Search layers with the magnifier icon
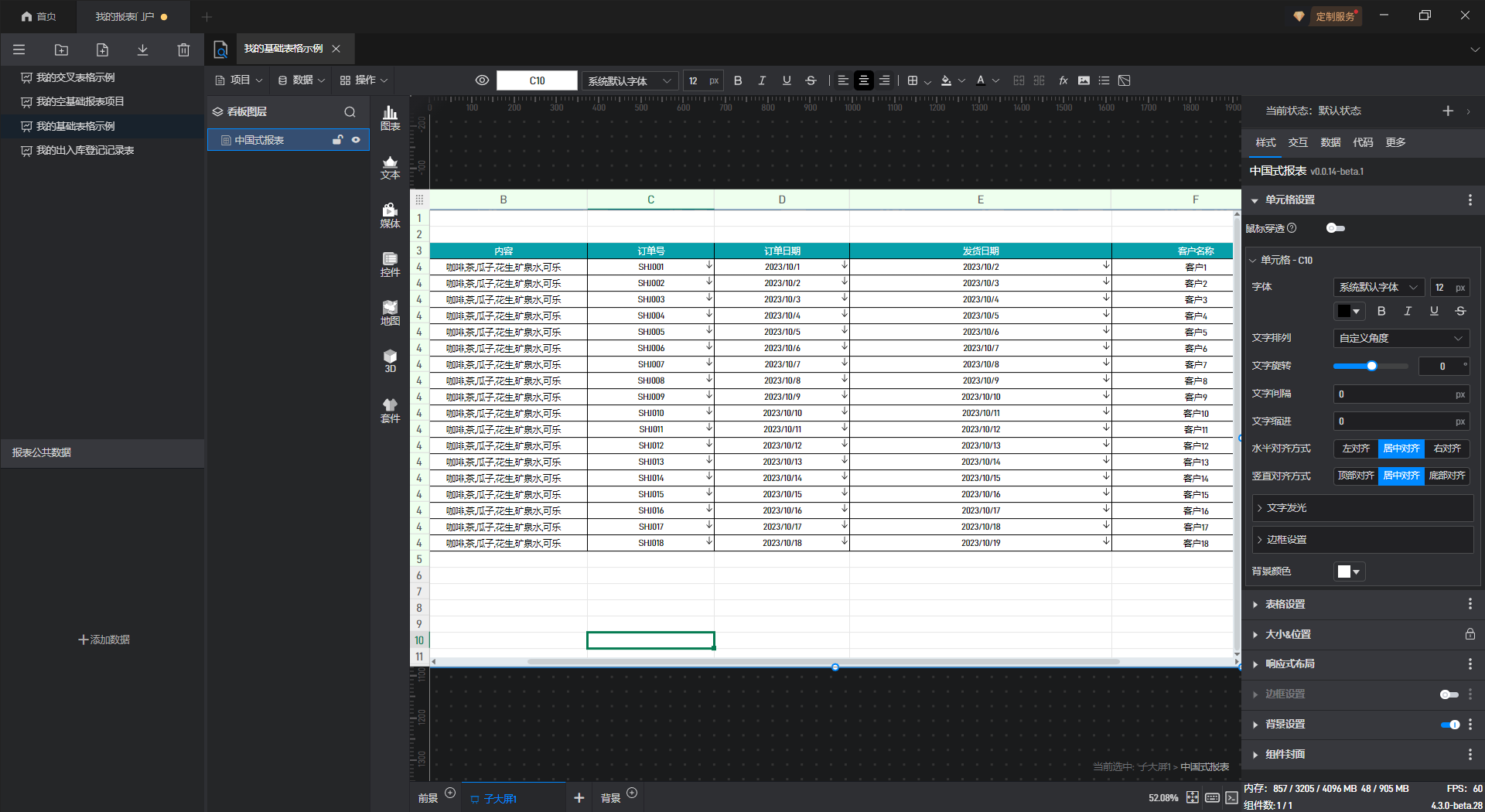 pos(350,112)
